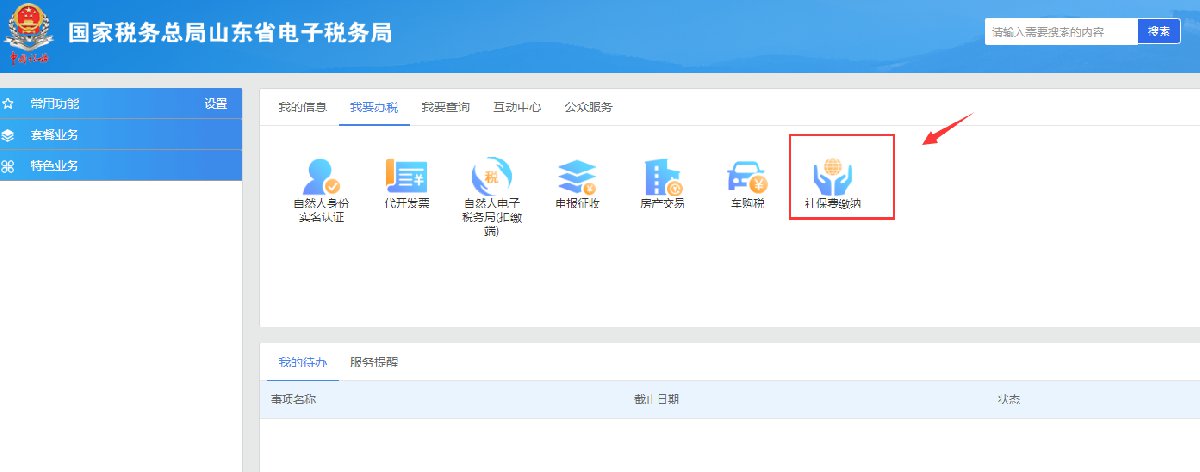Focus the search input field
The image size is (1200, 472).
coord(1061,32)
